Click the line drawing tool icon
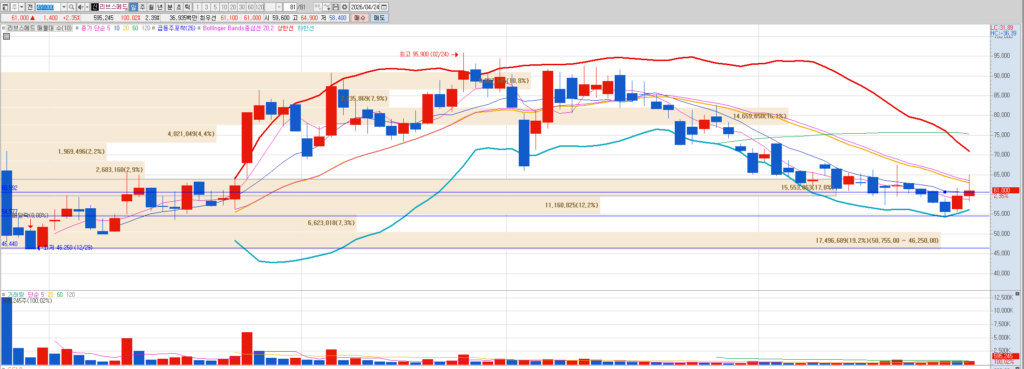Screen dimensions: 1024x369 click(x=327, y=7)
